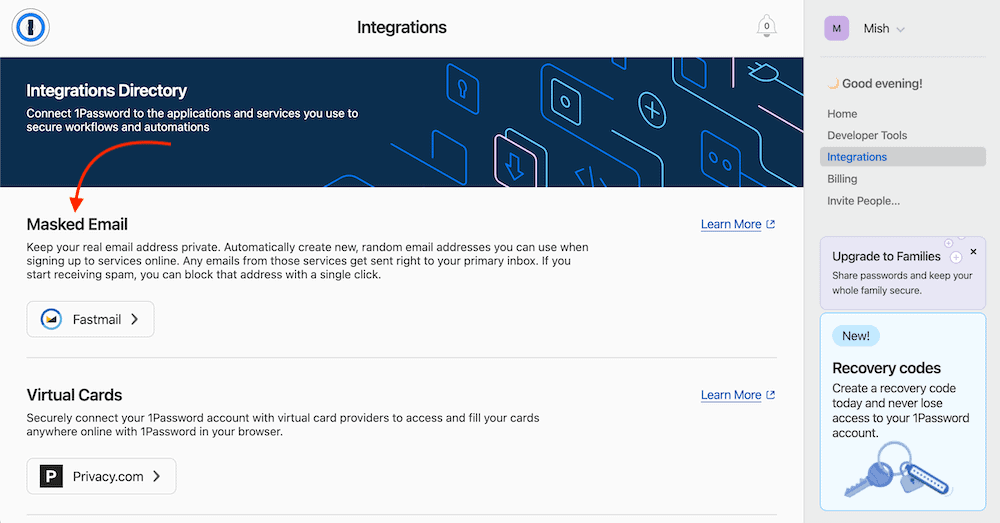
Task: Open the Fastmail integration
Action: 90,319
